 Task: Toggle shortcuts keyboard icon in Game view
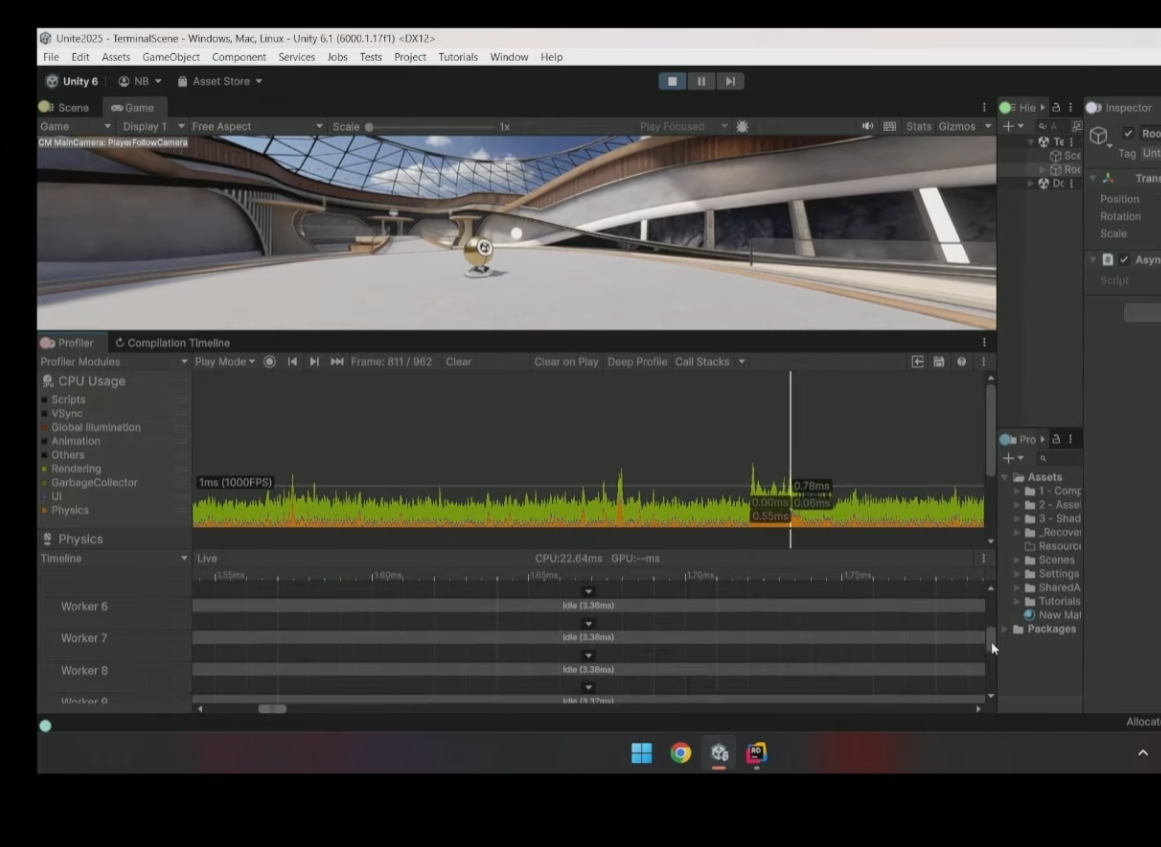890,126
